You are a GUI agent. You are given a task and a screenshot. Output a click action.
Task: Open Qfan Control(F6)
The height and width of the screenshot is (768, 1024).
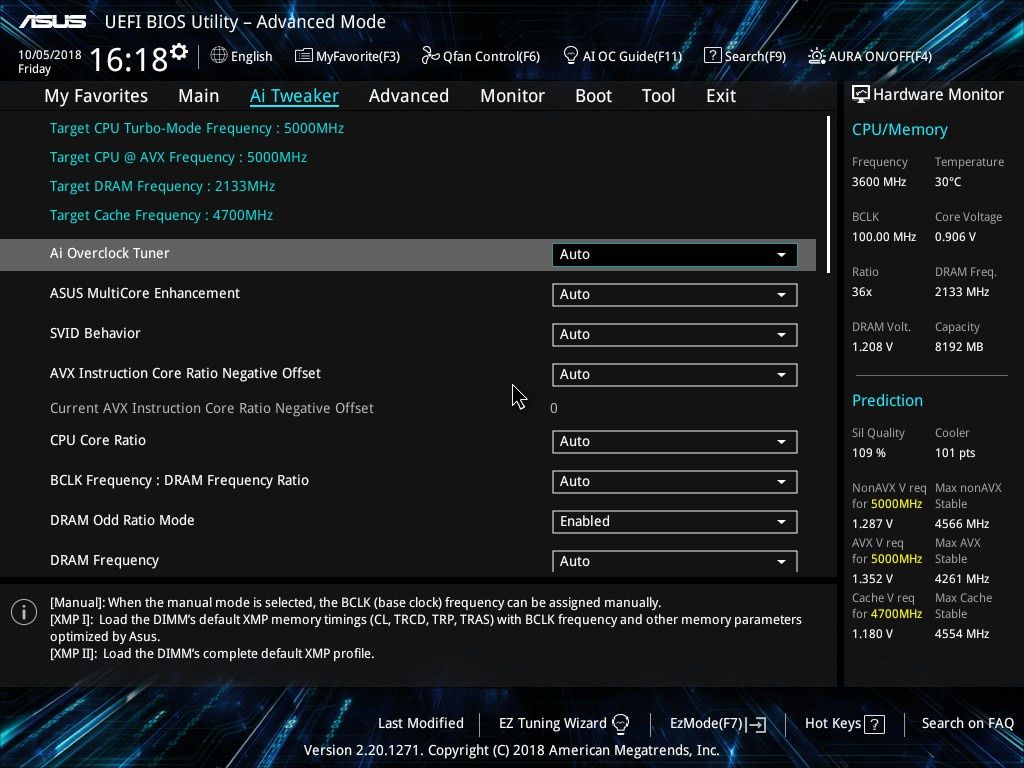point(481,56)
